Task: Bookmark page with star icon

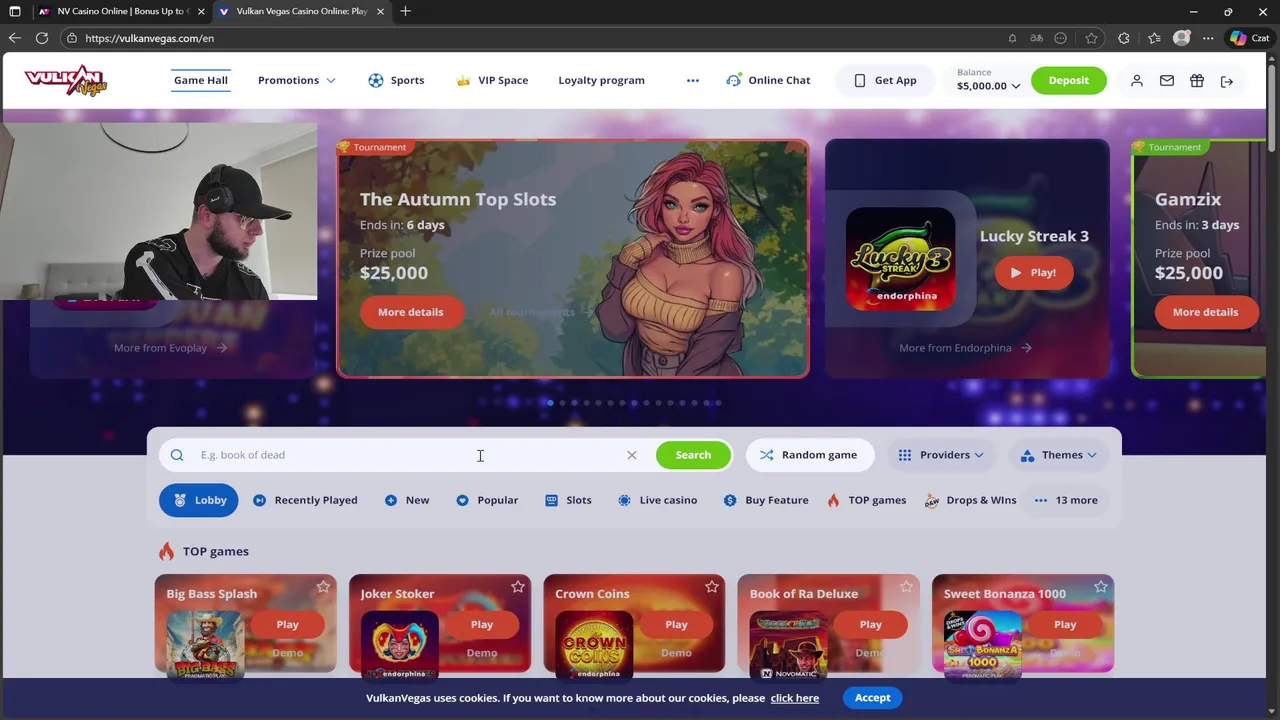Action: (1092, 38)
